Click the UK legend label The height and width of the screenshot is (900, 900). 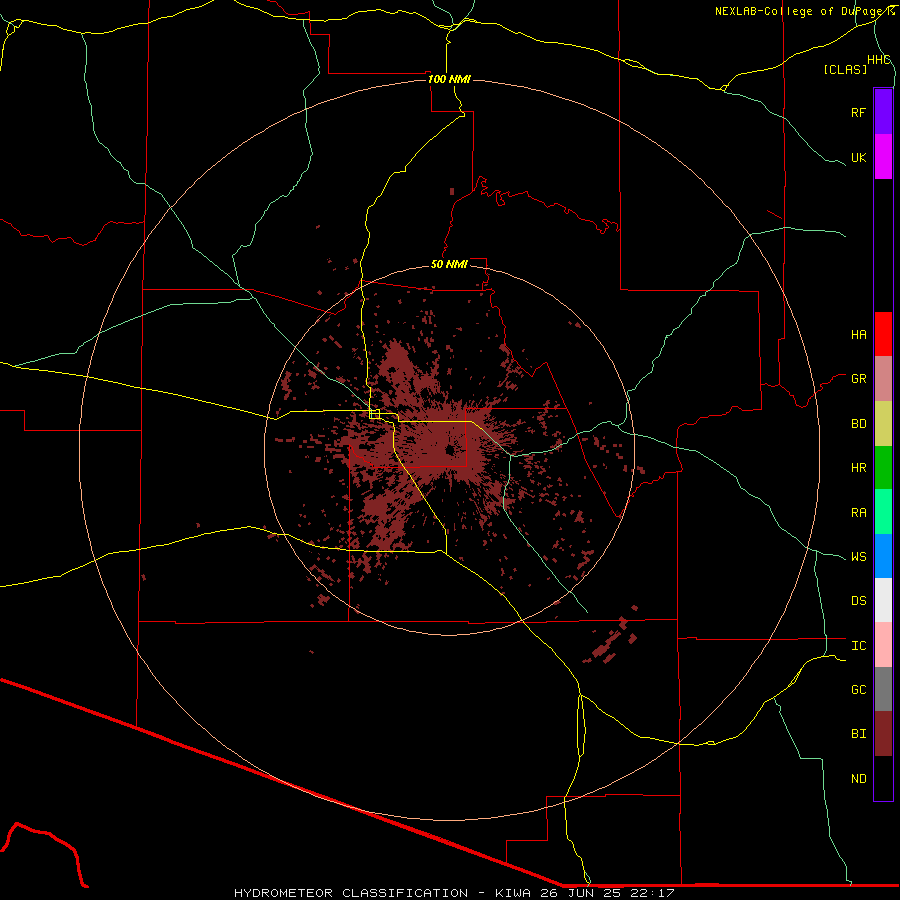[858, 157]
